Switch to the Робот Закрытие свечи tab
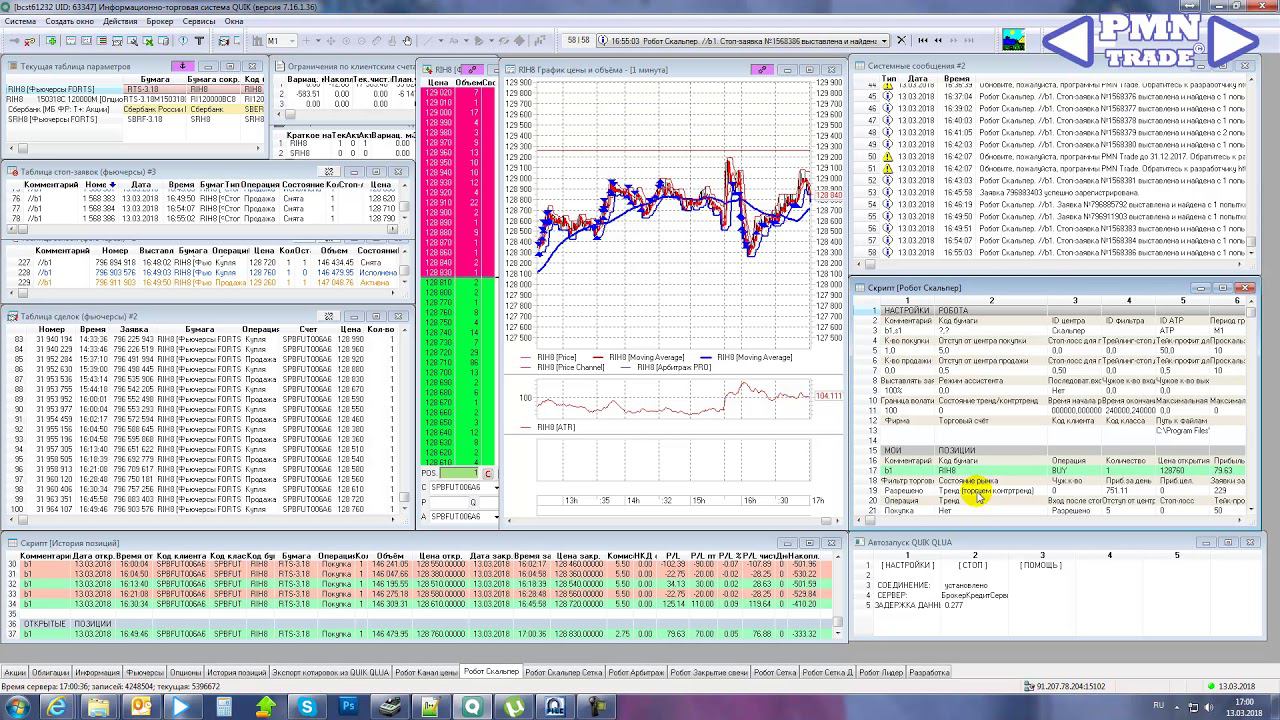The width and height of the screenshot is (1280, 720). coord(709,672)
